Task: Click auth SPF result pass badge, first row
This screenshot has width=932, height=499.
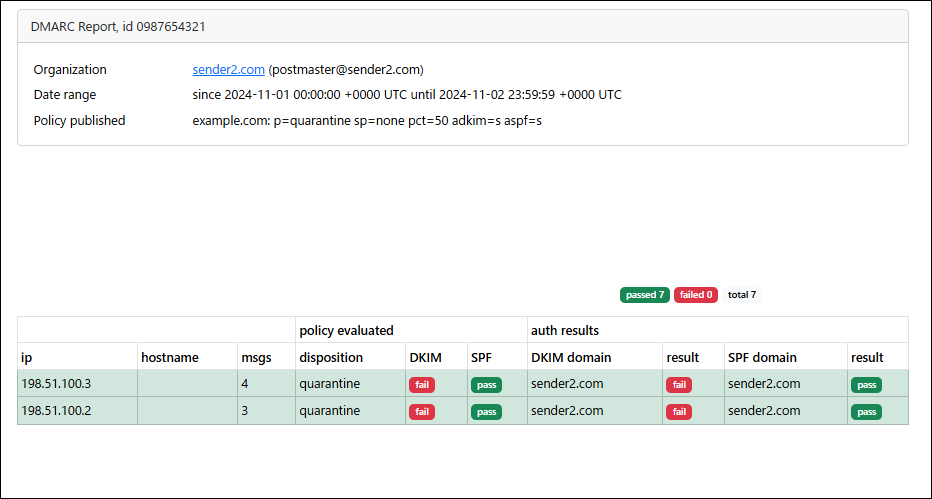Action: coord(866,385)
